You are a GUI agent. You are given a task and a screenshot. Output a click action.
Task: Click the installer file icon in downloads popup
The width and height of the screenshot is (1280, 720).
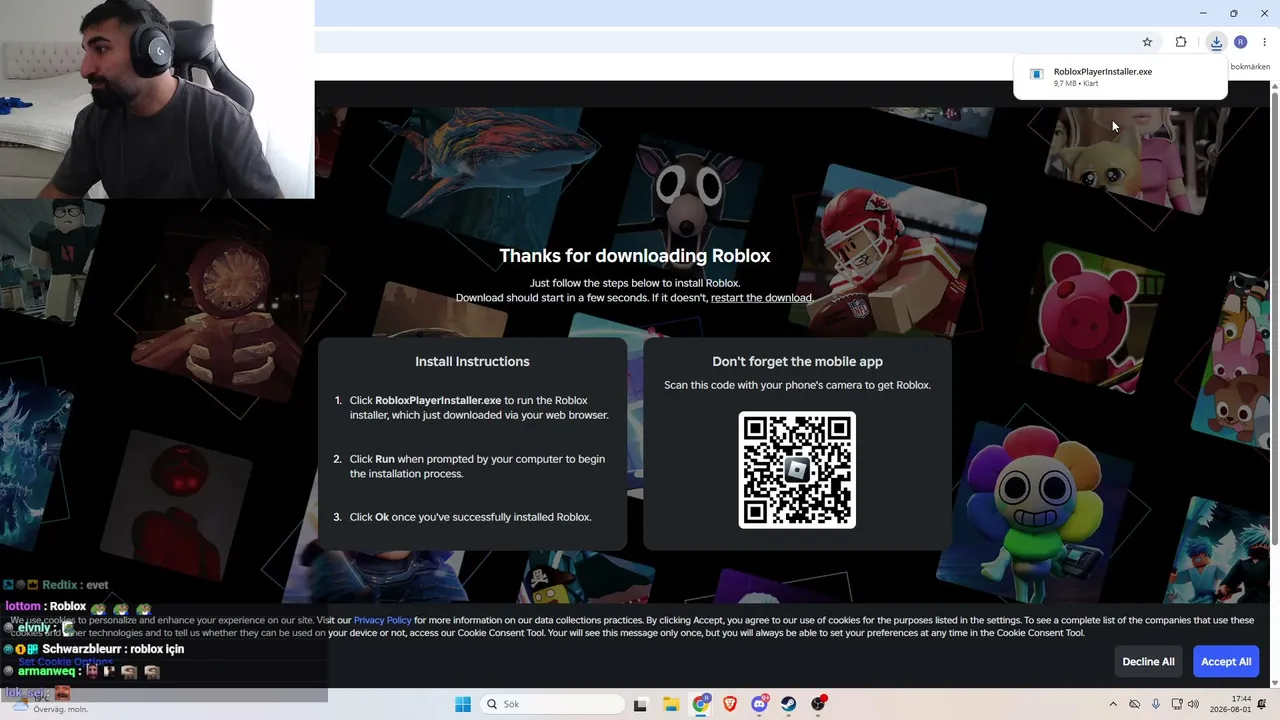(1037, 74)
